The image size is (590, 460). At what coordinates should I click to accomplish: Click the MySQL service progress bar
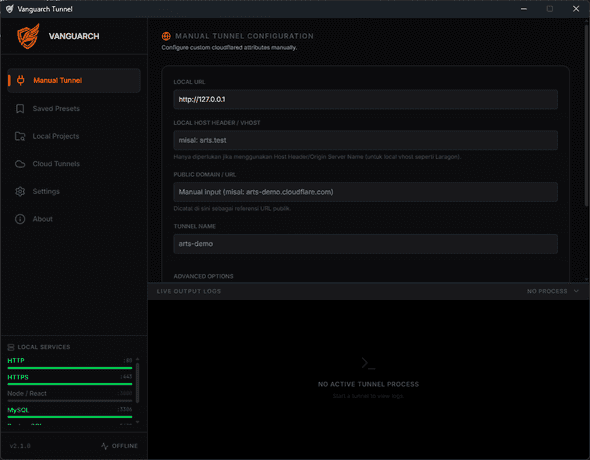click(70, 417)
